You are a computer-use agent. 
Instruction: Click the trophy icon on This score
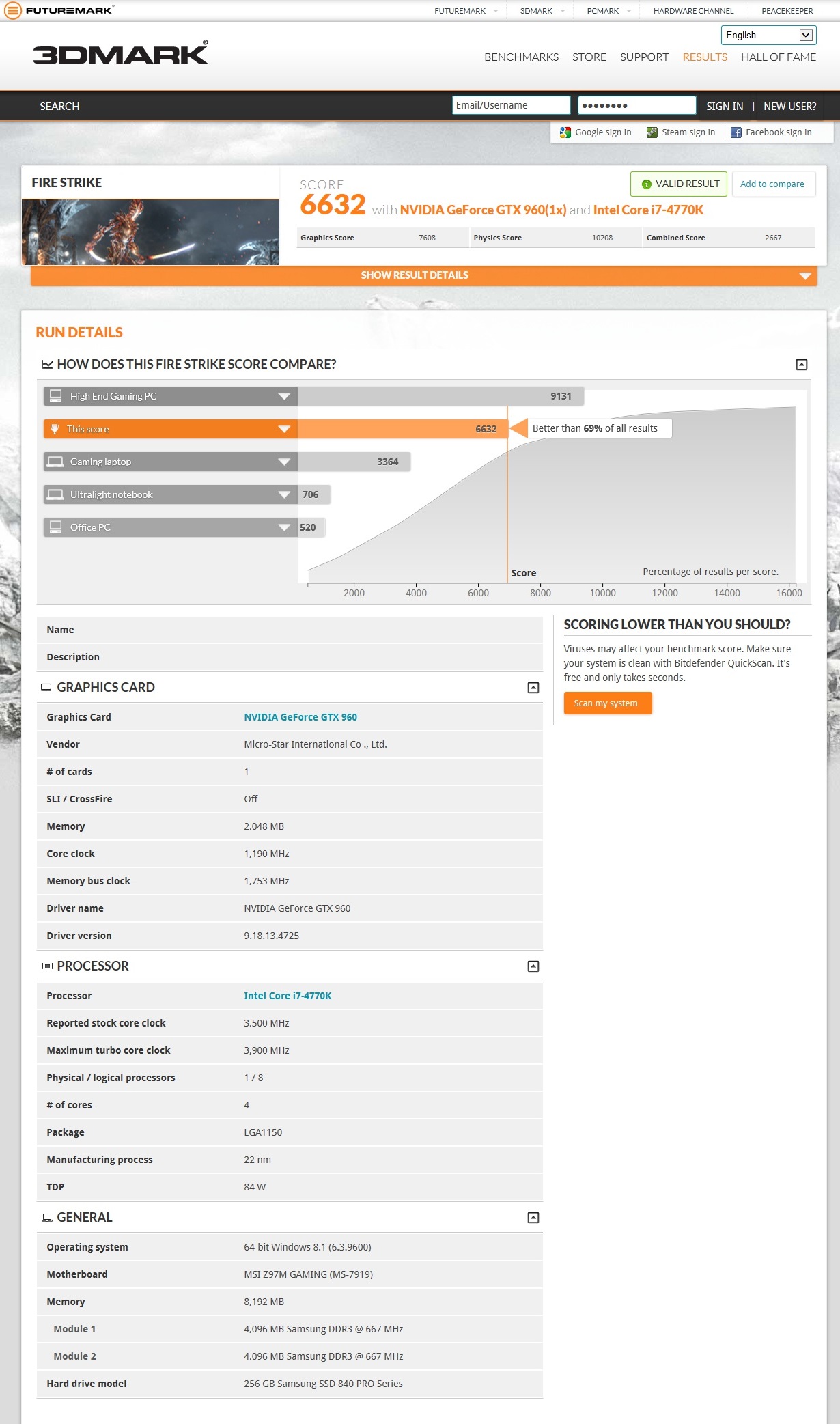[55, 429]
